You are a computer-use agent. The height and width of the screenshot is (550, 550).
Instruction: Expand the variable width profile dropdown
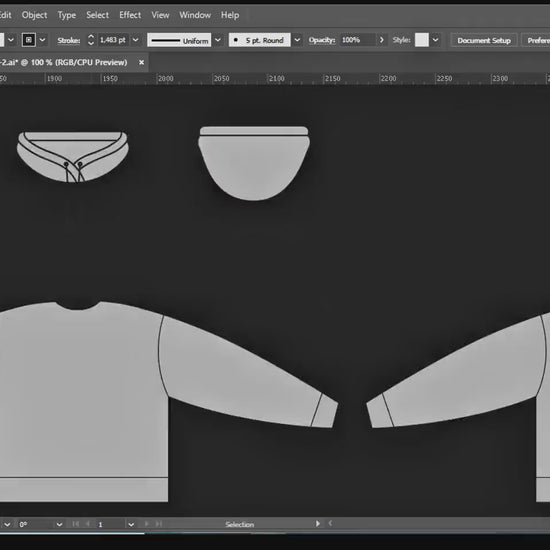click(x=218, y=40)
